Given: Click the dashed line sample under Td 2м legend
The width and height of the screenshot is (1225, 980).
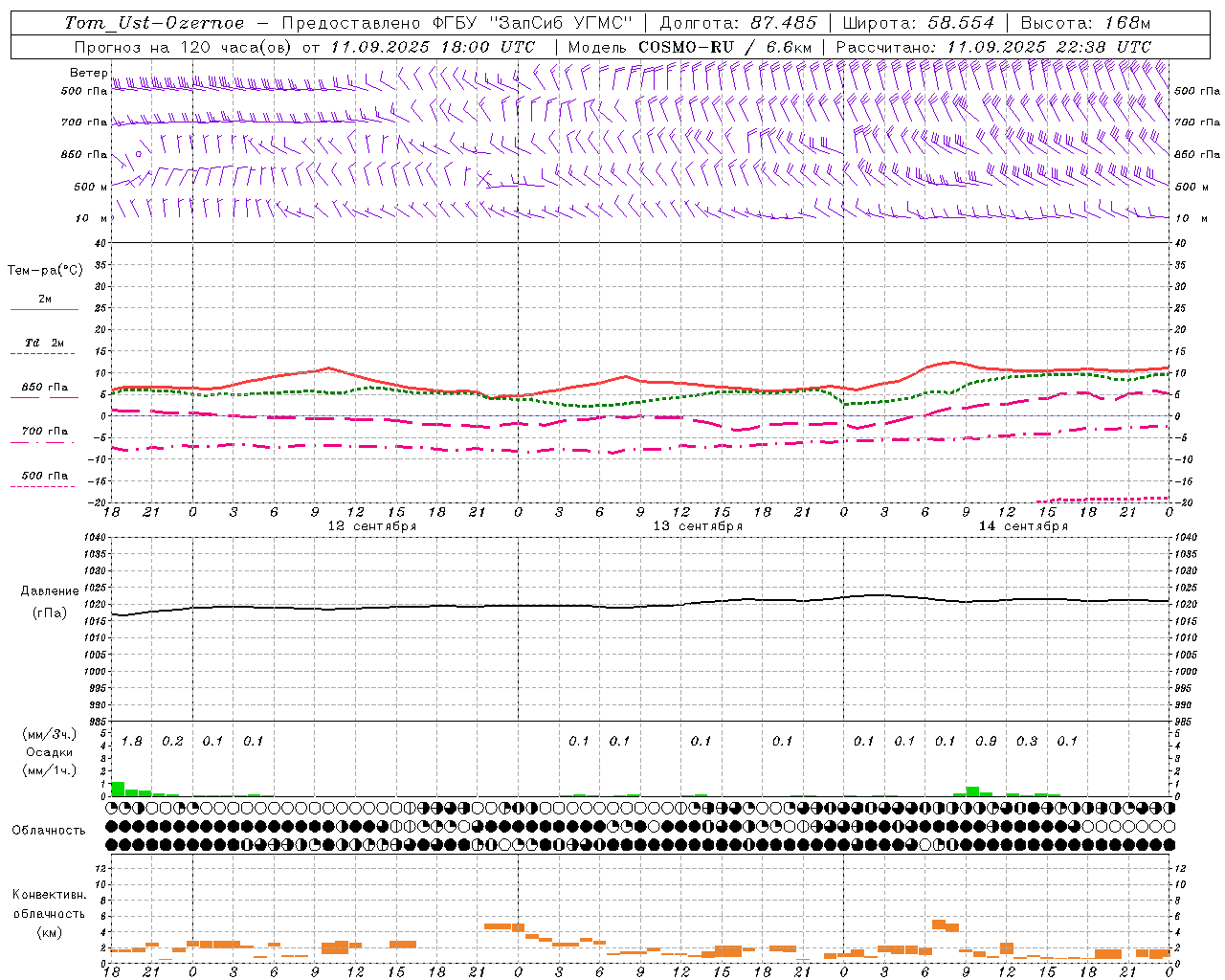Looking at the screenshot, I should click(42, 354).
